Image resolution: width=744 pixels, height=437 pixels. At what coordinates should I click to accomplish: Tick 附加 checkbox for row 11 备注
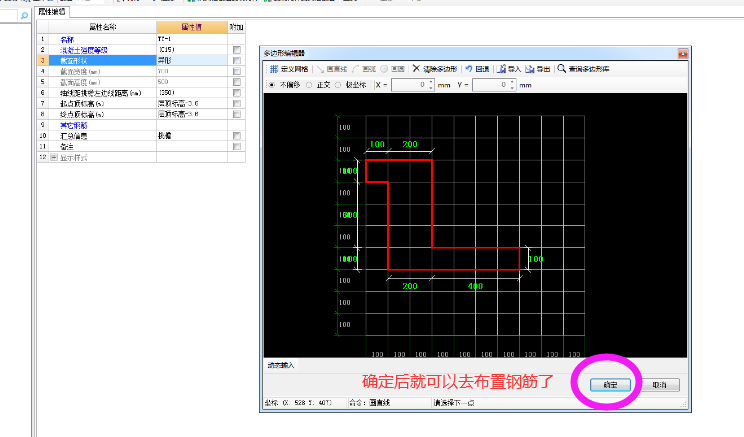[237, 147]
